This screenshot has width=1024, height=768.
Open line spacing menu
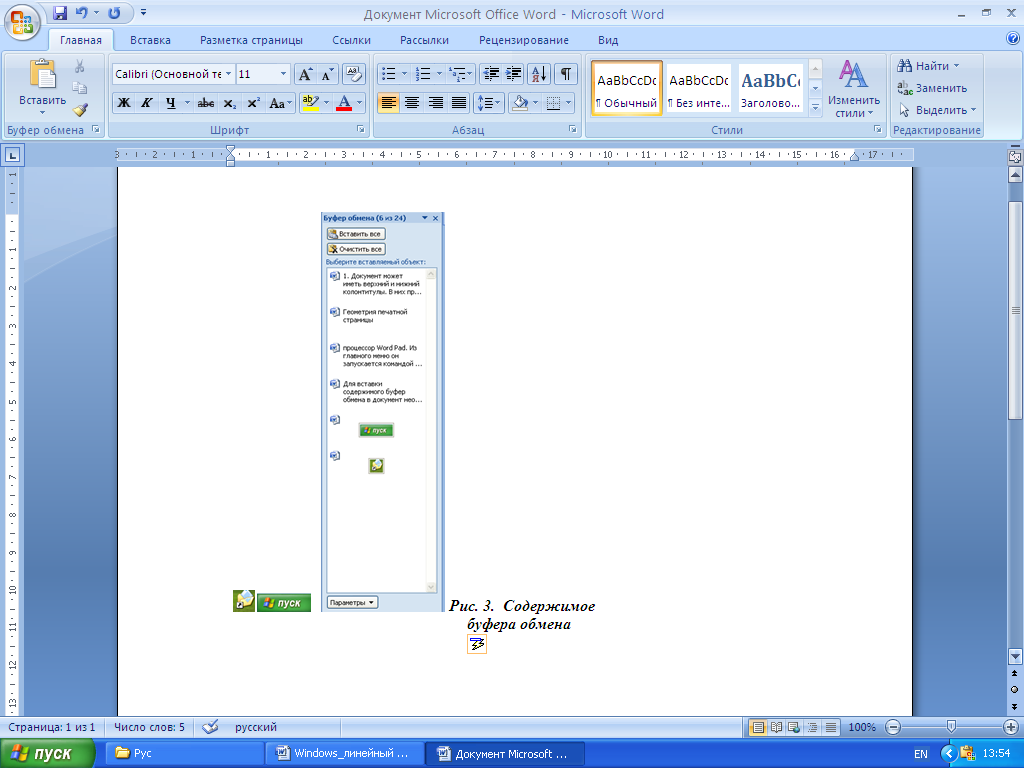(488, 103)
